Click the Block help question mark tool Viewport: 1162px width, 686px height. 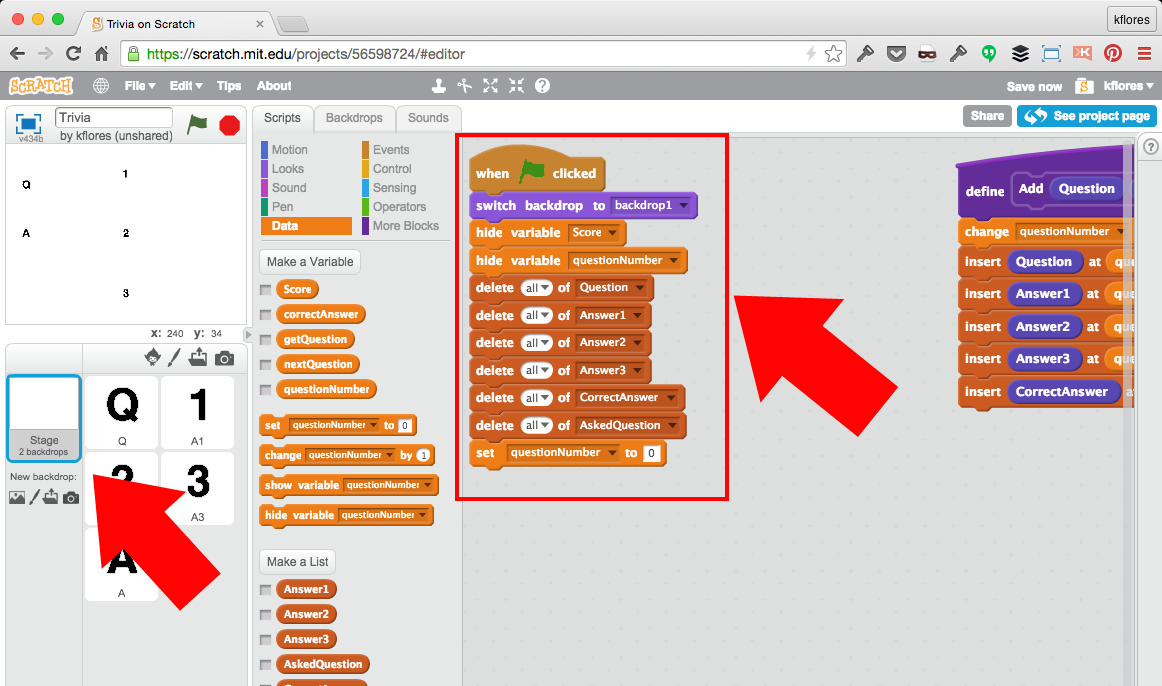(x=542, y=86)
